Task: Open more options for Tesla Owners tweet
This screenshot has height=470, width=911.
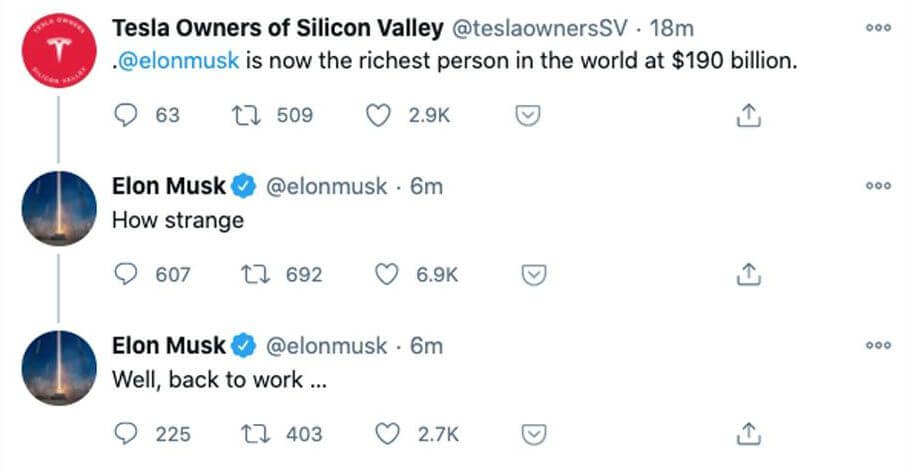Action: [878, 28]
